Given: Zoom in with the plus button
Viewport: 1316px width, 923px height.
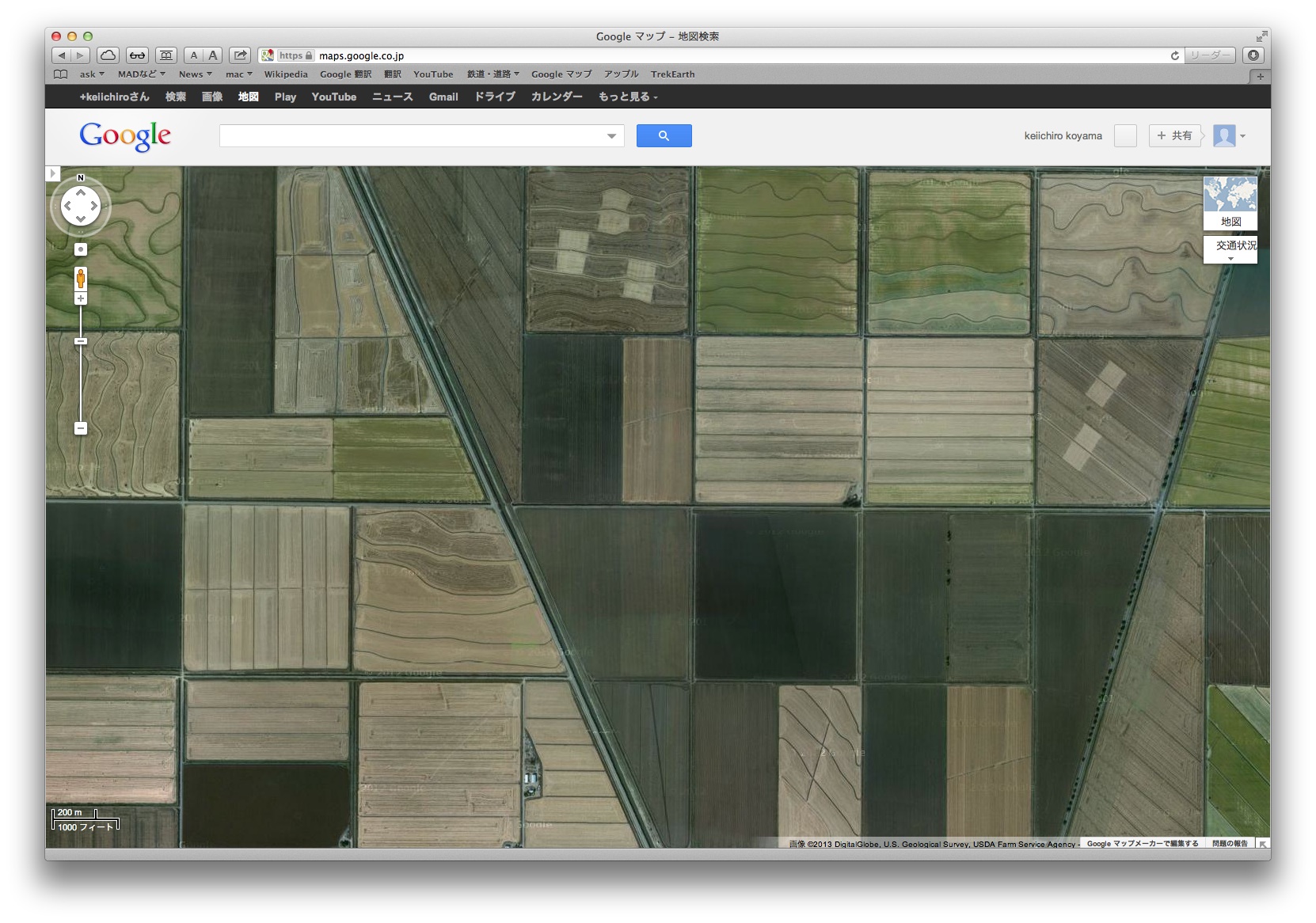Looking at the screenshot, I should 81,298.
